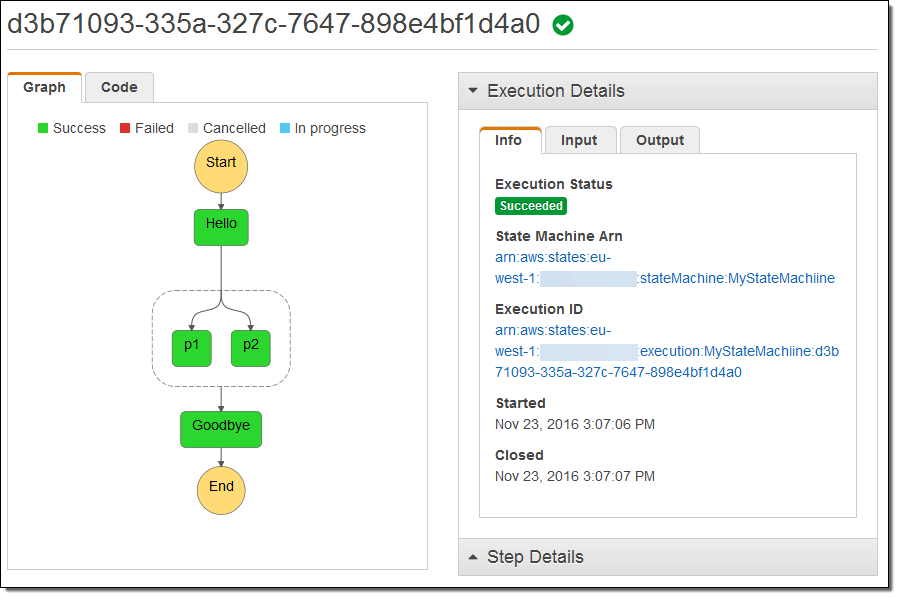The height and width of the screenshot is (598, 899).
Task: Click the End node in graph
Action: (x=221, y=488)
